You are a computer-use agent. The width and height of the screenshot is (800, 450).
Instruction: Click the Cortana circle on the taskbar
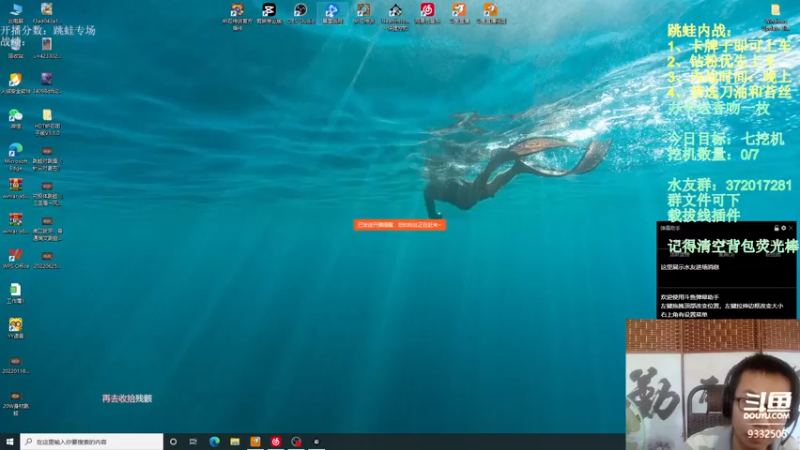(173, 442)
